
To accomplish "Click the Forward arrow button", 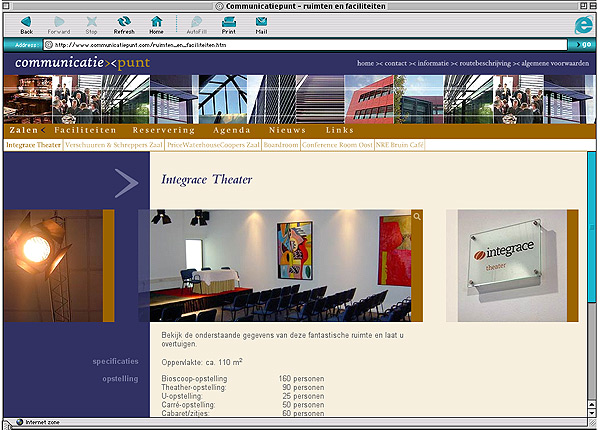I will point(59,25).
